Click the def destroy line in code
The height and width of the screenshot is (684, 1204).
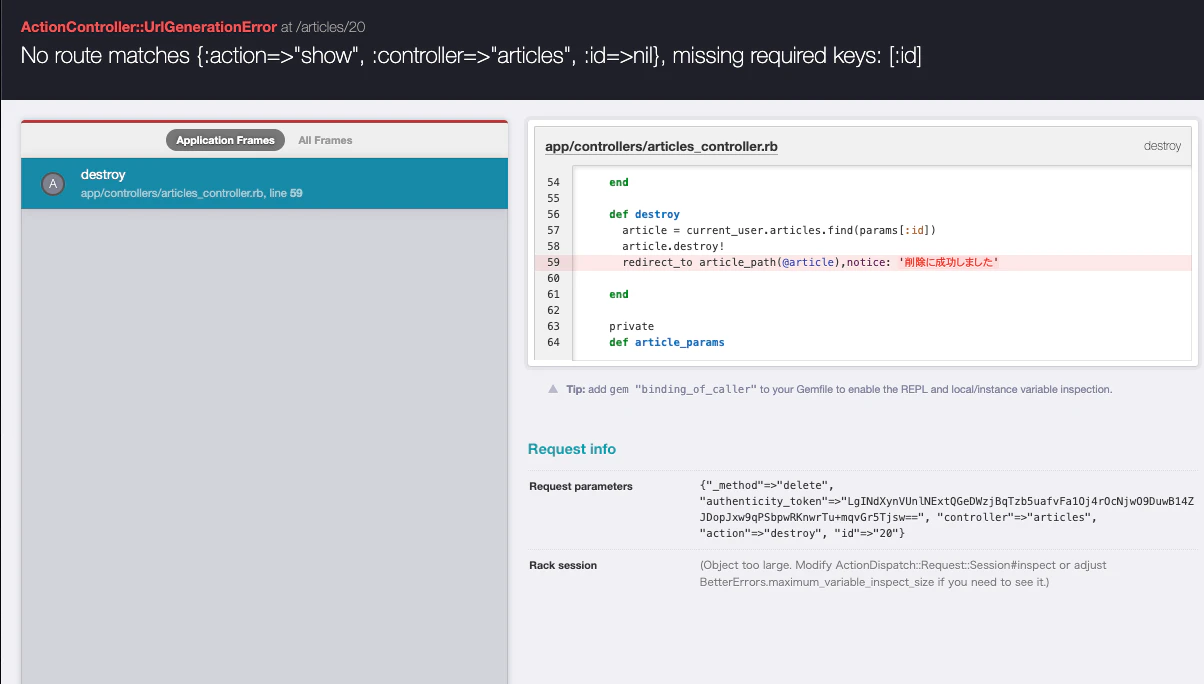(644, 214)
